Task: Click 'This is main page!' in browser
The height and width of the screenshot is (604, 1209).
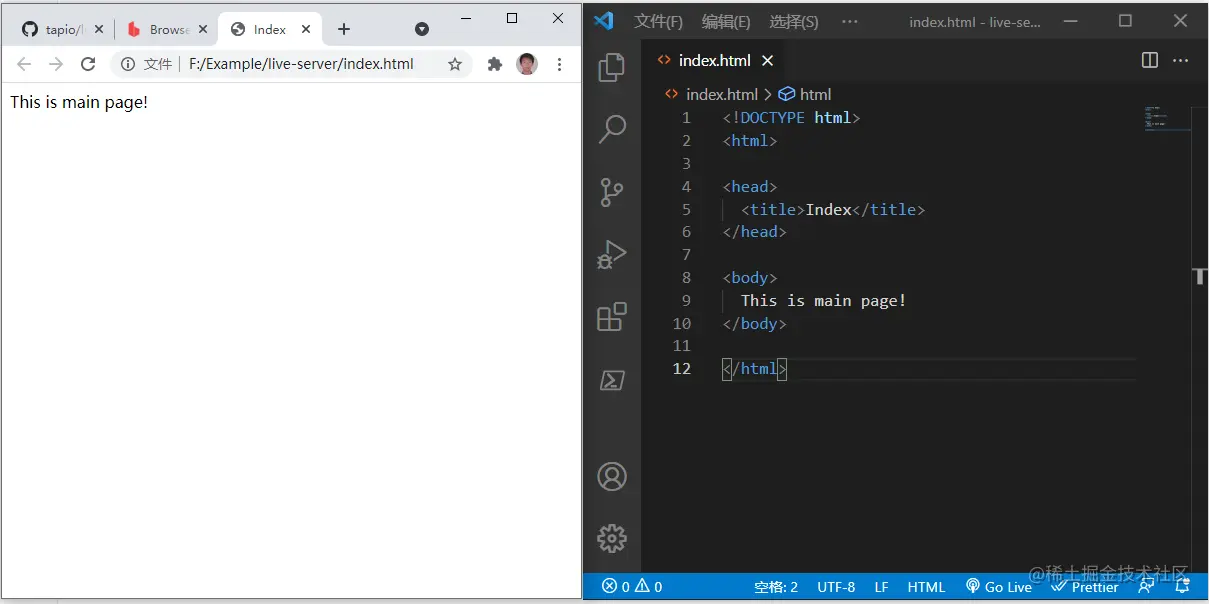Action: tap(79, 102)
